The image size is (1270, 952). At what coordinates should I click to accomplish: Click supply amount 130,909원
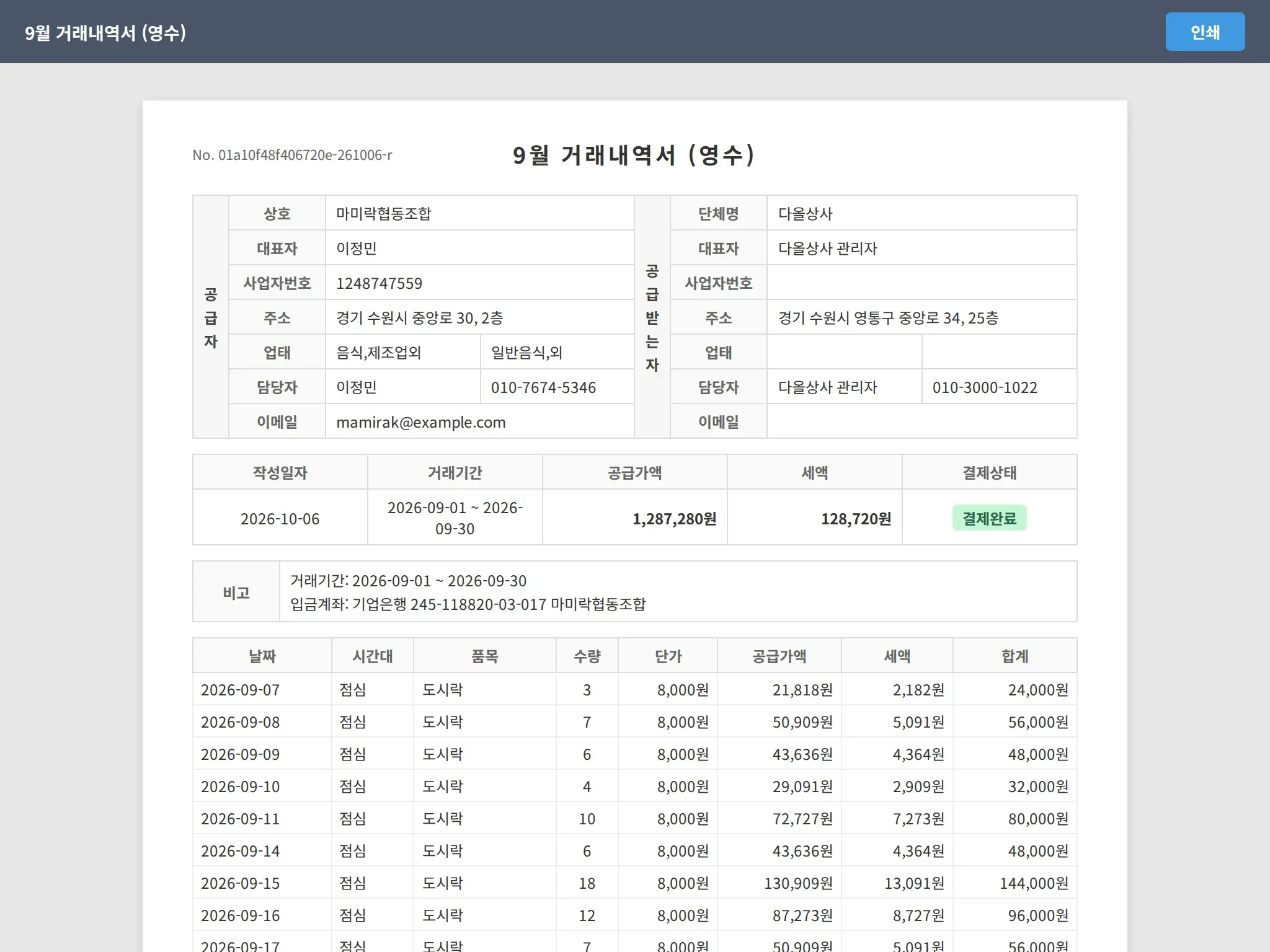pos(798,883)
